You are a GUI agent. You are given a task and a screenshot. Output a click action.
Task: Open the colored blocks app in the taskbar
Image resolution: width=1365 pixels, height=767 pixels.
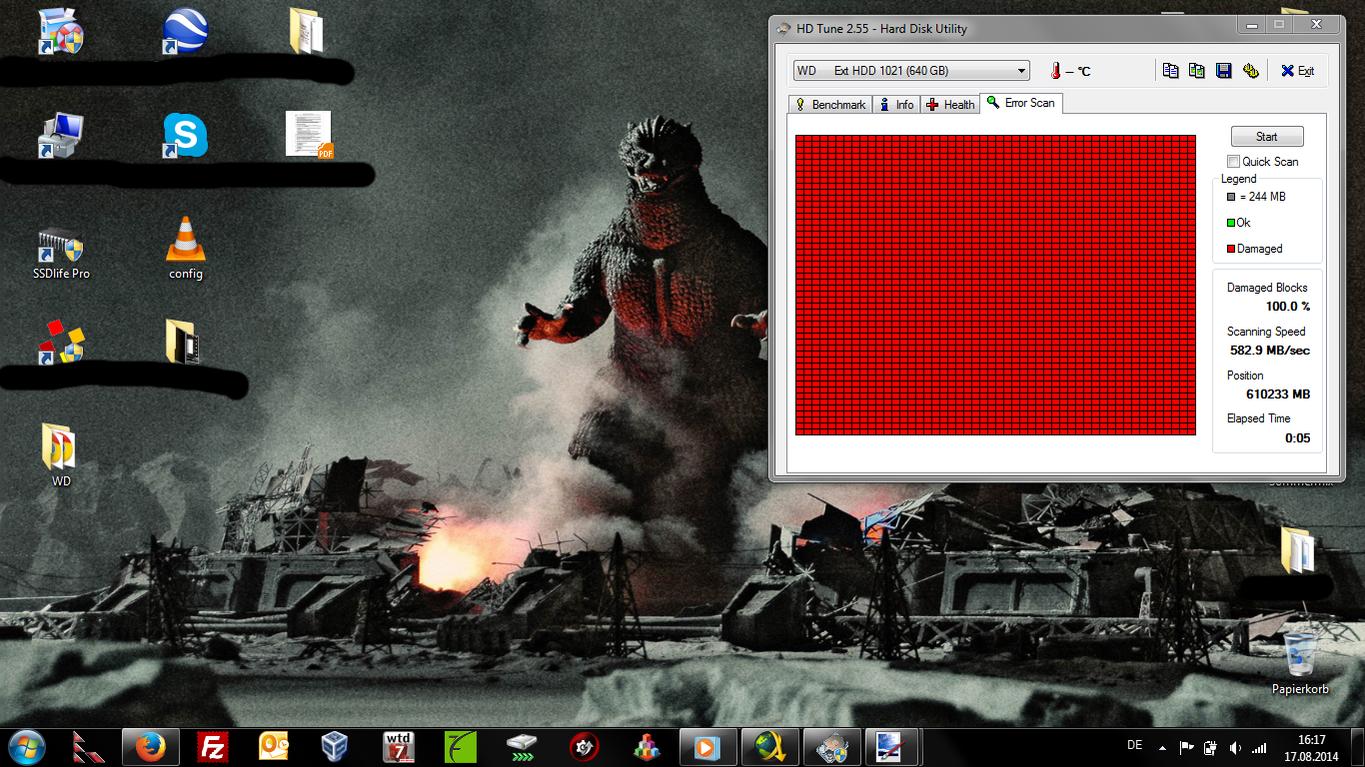click(x=646, y=747)
